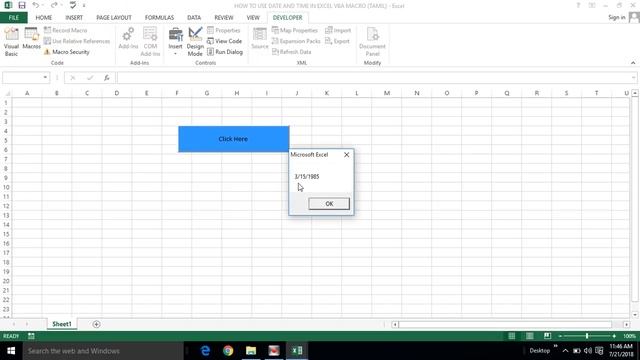This screenshot has width=640, height=360.
Task: Switch to Page Break Preview
Action: click(547, 336)
